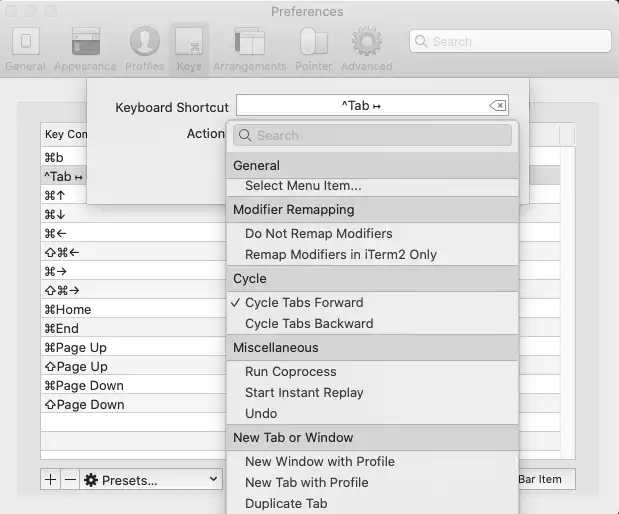Choose New Tab with Profile
Image resolution: width=619 pixels, height=514 pixels.
[x=372, y=482]
